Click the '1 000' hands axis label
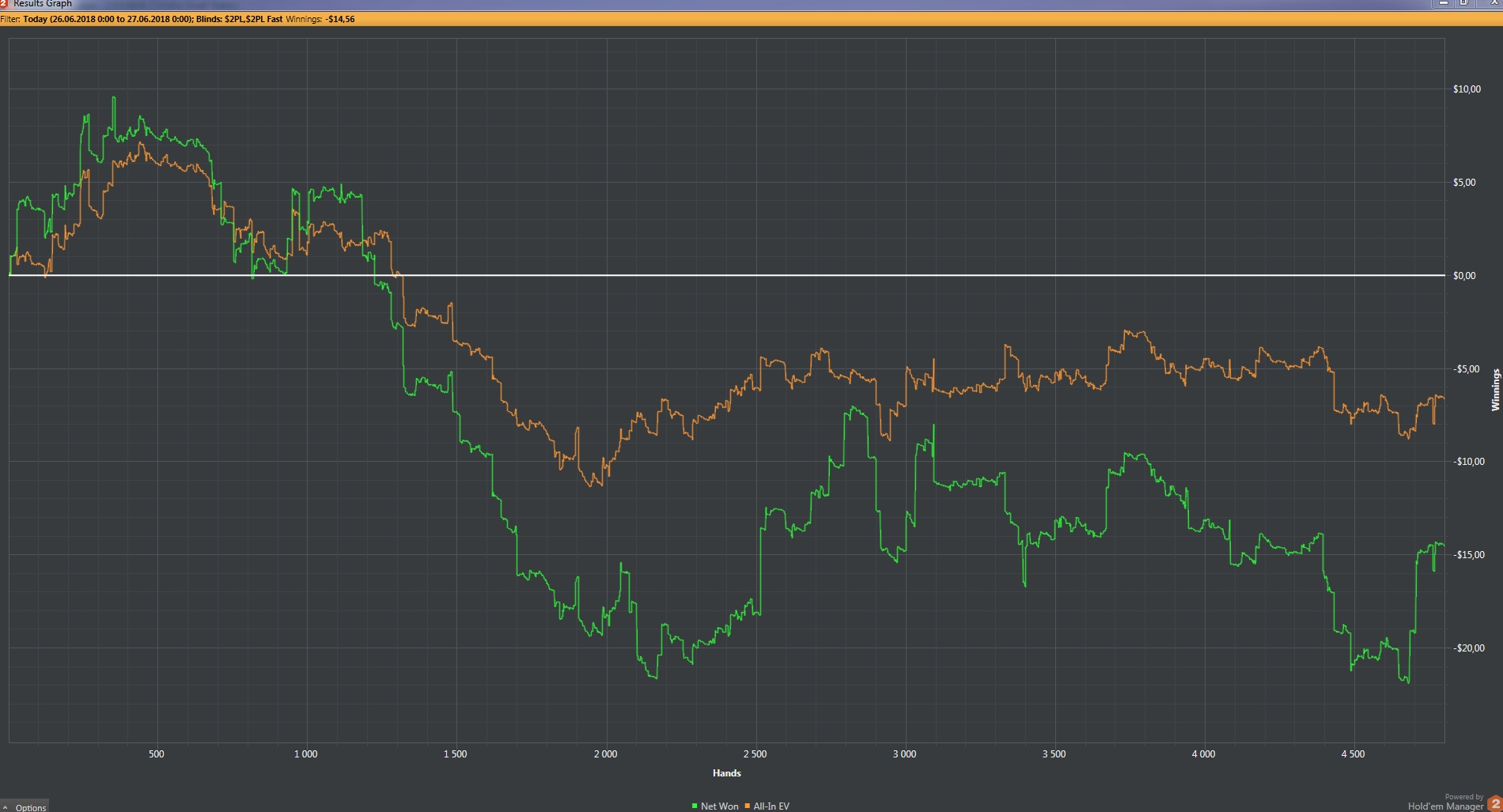This screenshot has width=1503, height=812. (x=306, y=754)
